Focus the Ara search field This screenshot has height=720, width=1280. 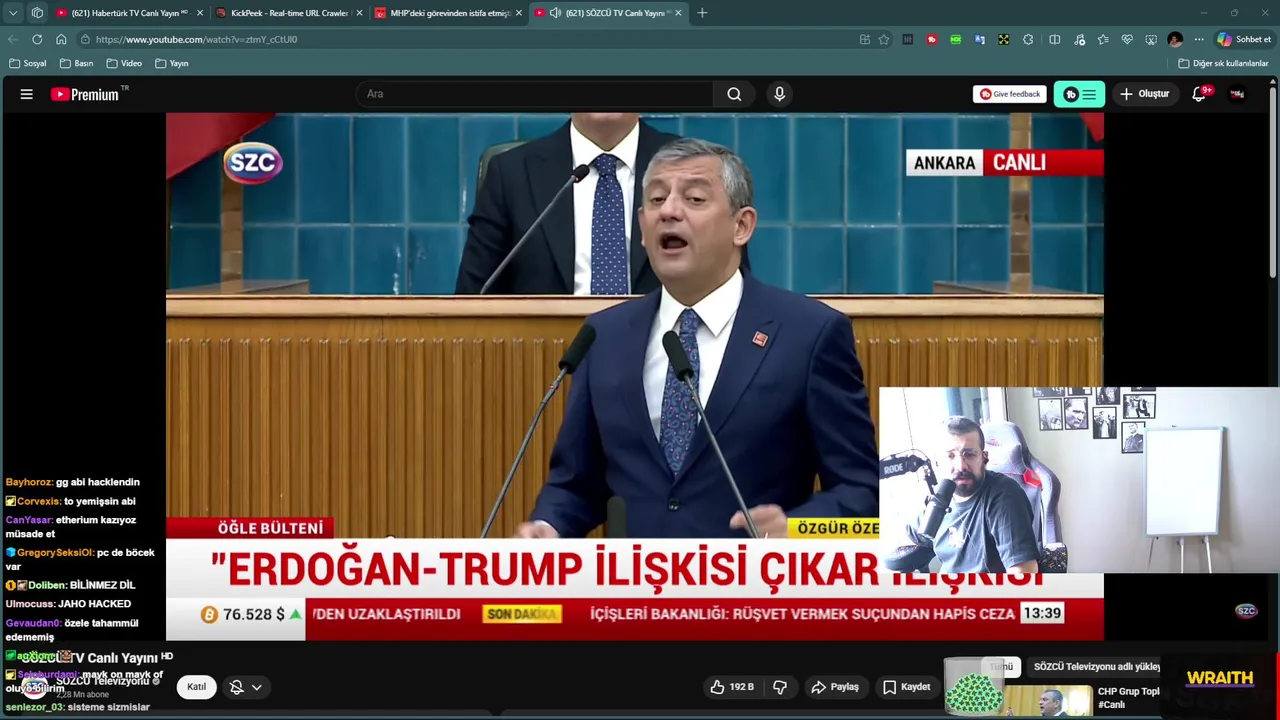tap(535, 94)
